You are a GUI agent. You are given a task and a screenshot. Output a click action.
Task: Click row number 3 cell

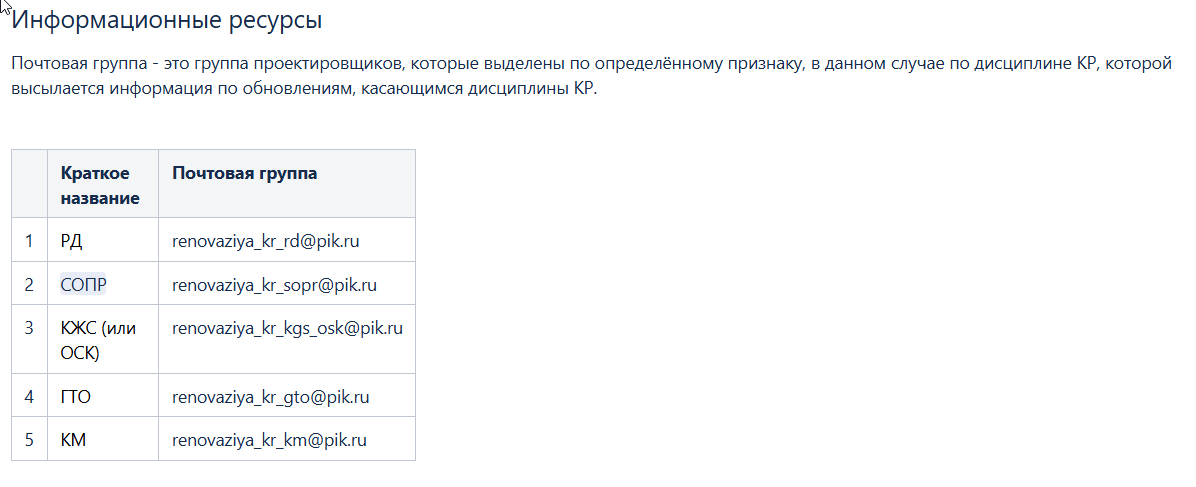click(30, 340)
